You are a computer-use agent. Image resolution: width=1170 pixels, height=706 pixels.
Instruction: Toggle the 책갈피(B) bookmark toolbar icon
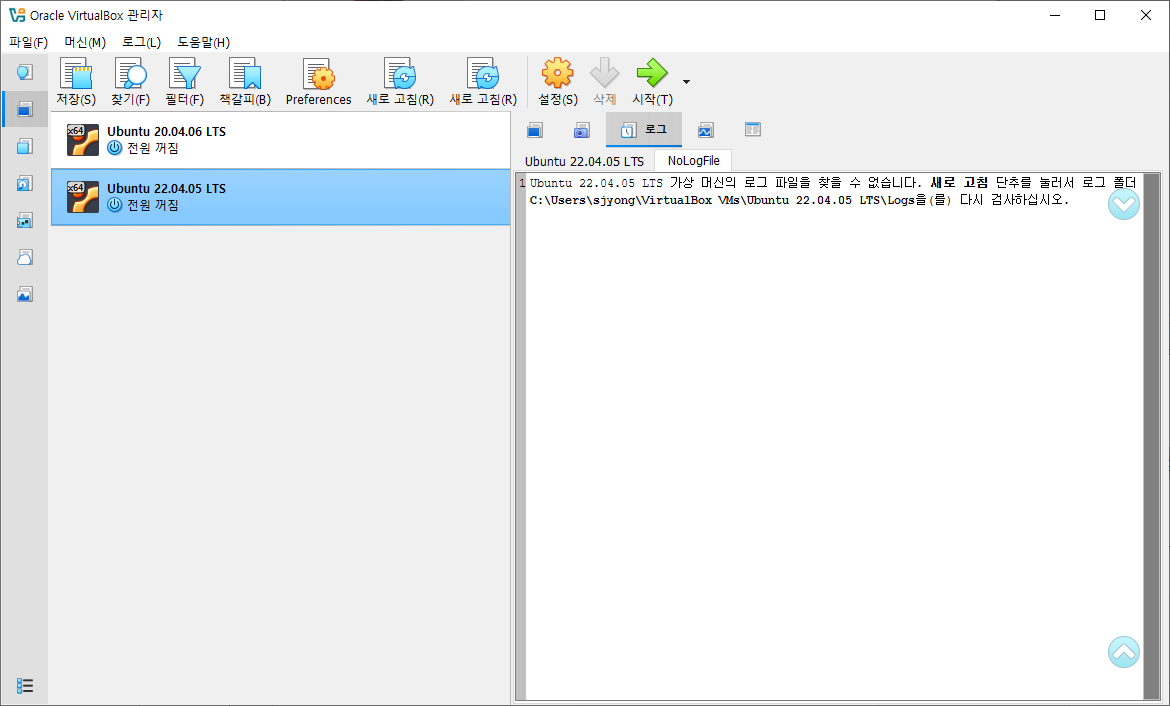pyautogui.click(x=245, y=74)
